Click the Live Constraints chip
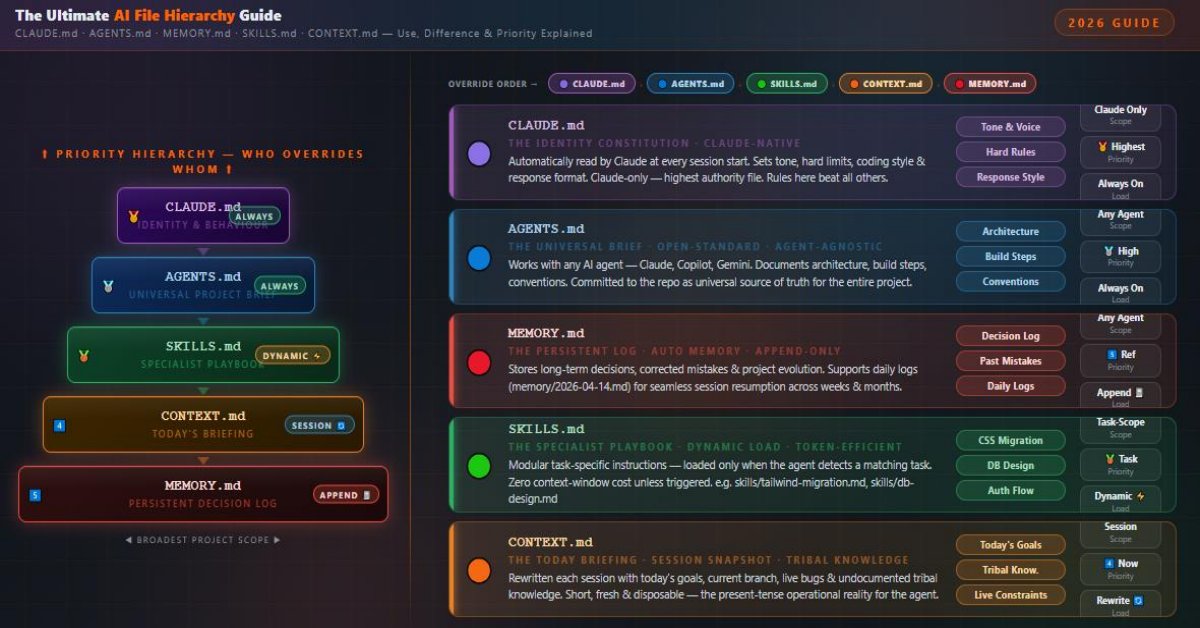 pos(1010,595)
